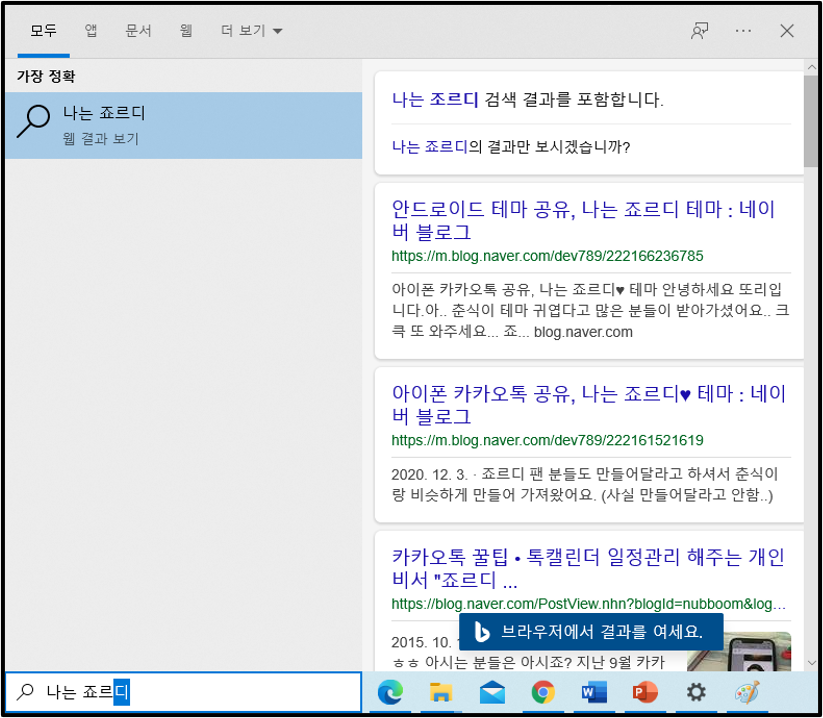Click the 나는 죠르디 검색 결과 link
The width and height of the screenshot is (823, 718).
pos(435,99)
